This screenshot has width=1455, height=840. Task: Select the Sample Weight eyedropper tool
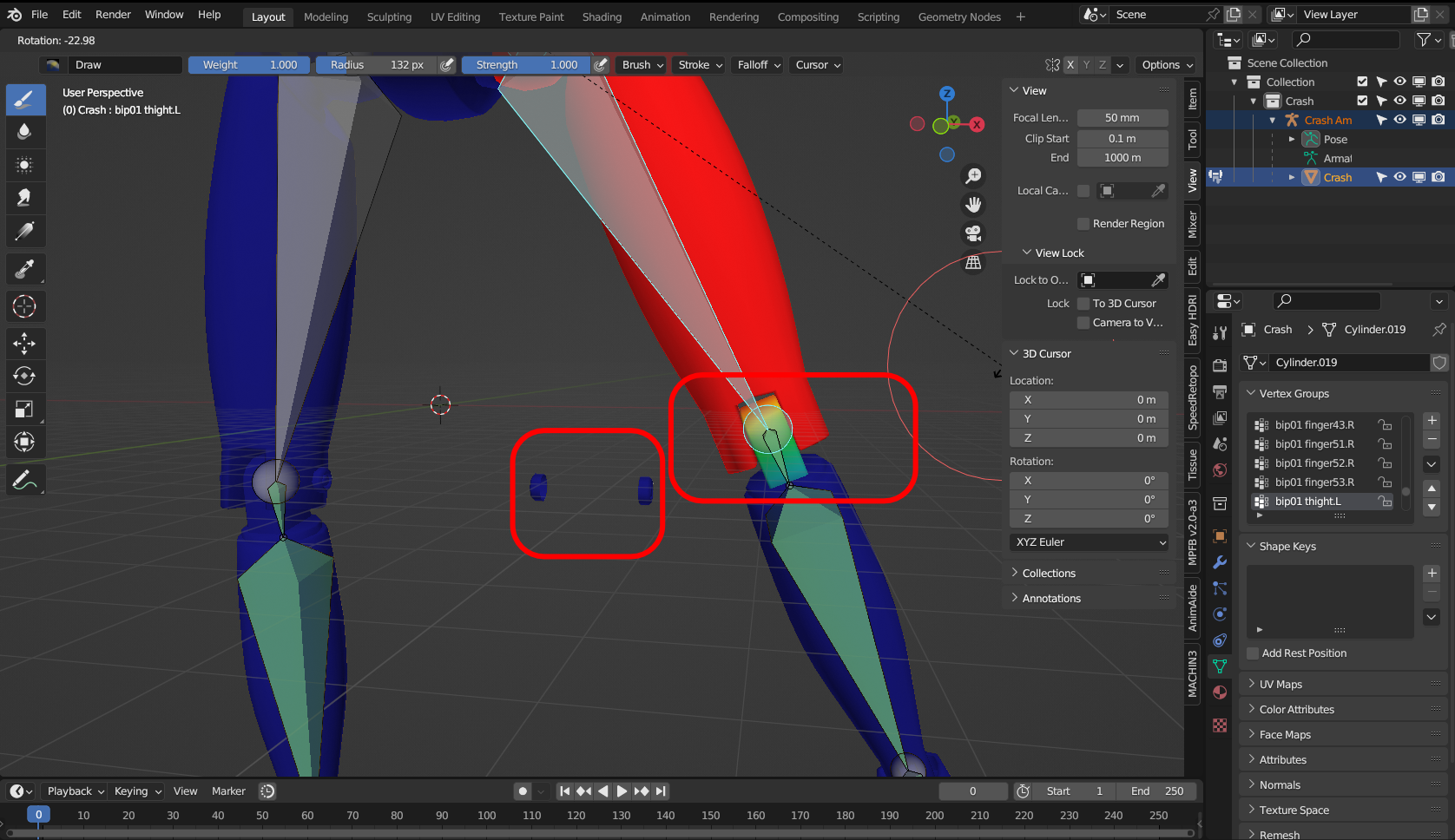[25, 269]
